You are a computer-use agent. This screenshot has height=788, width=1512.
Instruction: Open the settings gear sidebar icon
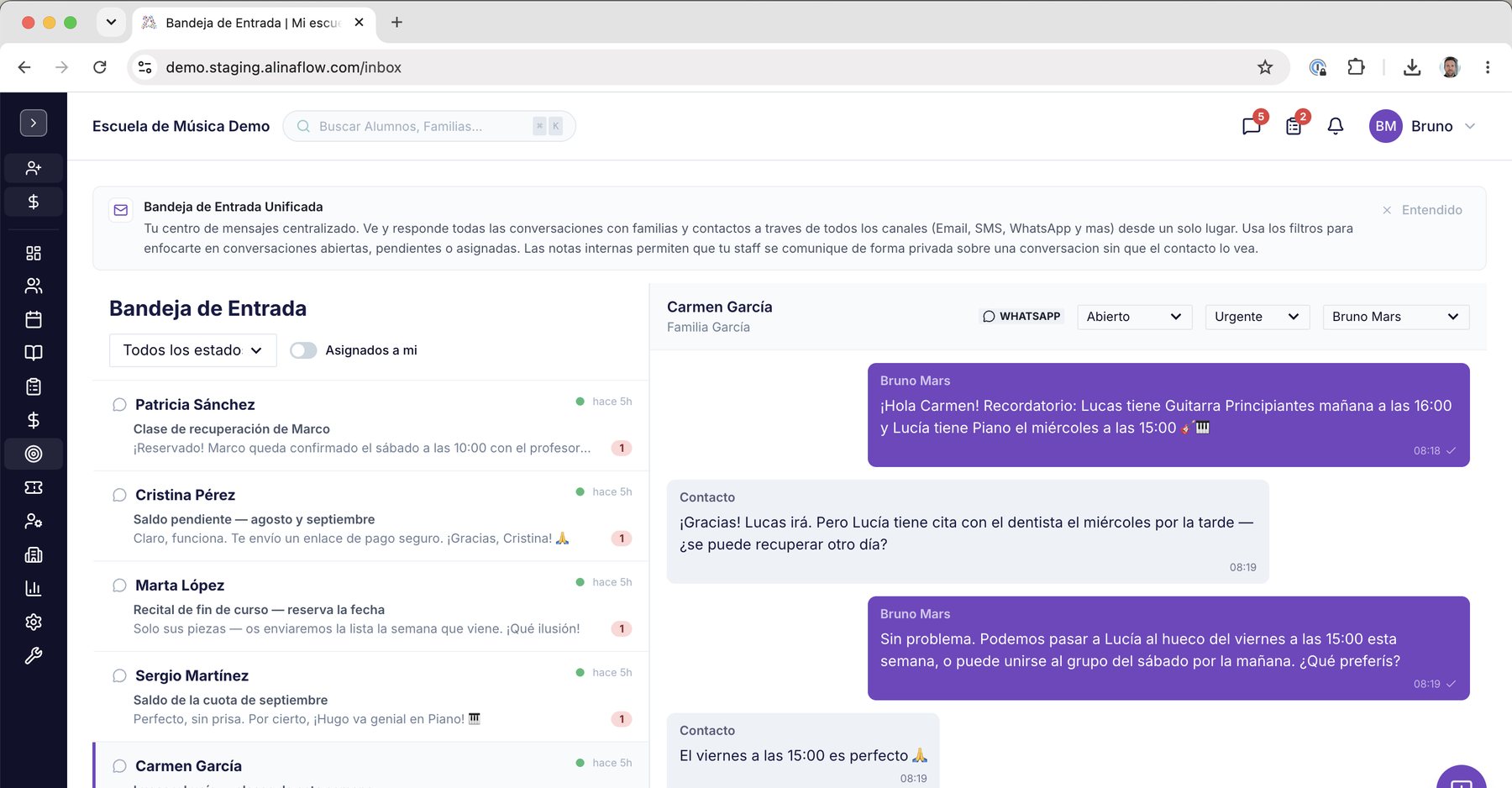[x=34, y=622]
